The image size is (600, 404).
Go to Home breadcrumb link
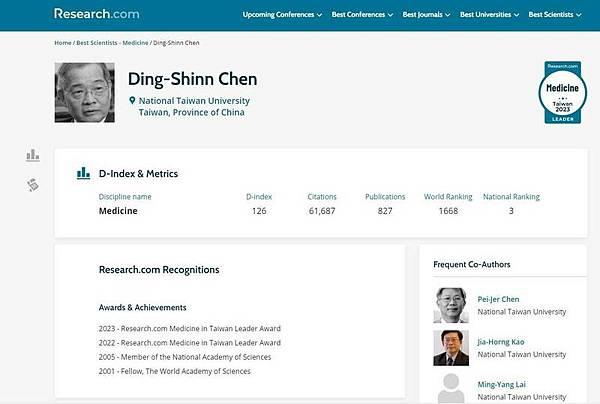click(62, 44)
